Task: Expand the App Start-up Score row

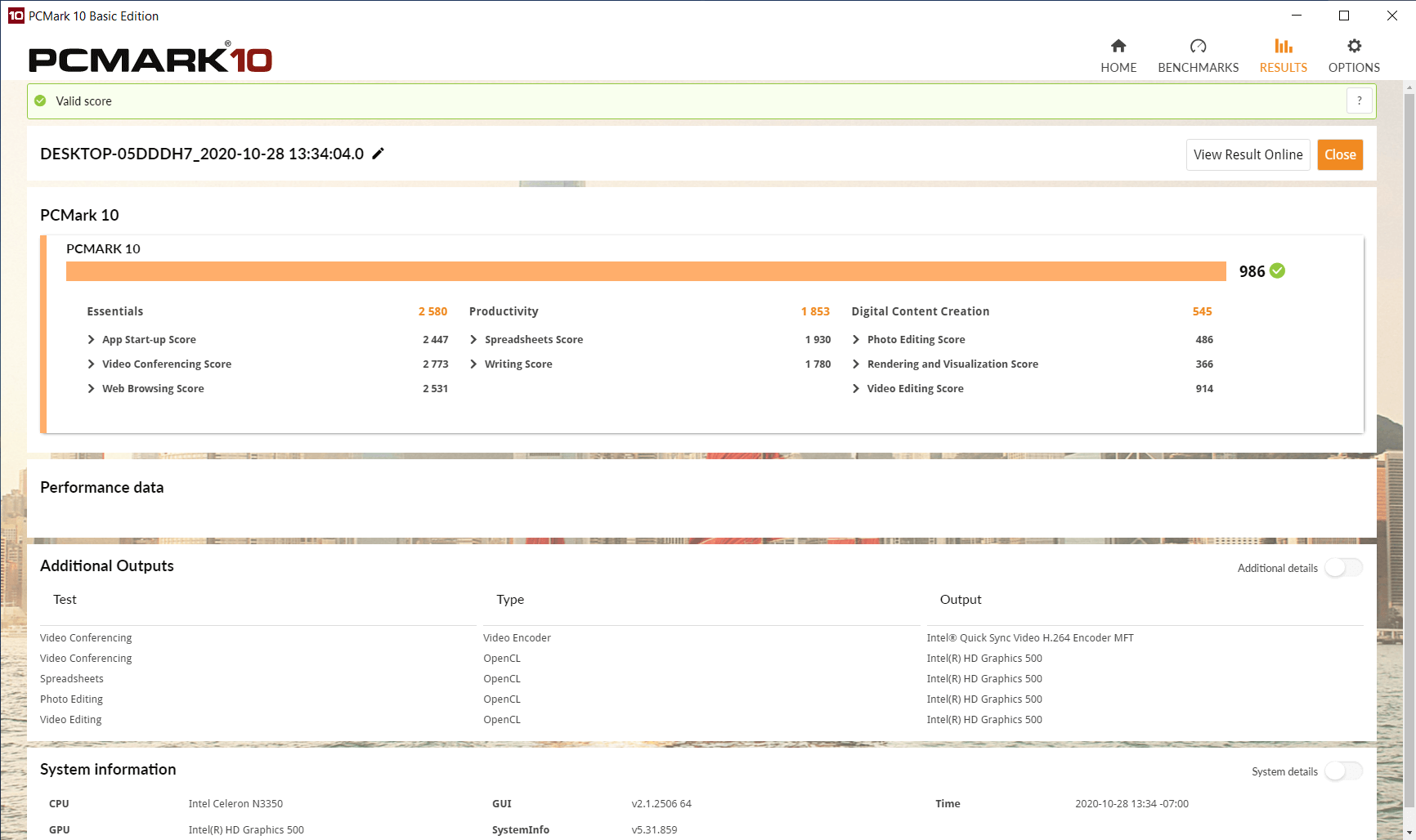Action: tap(91, 340)
